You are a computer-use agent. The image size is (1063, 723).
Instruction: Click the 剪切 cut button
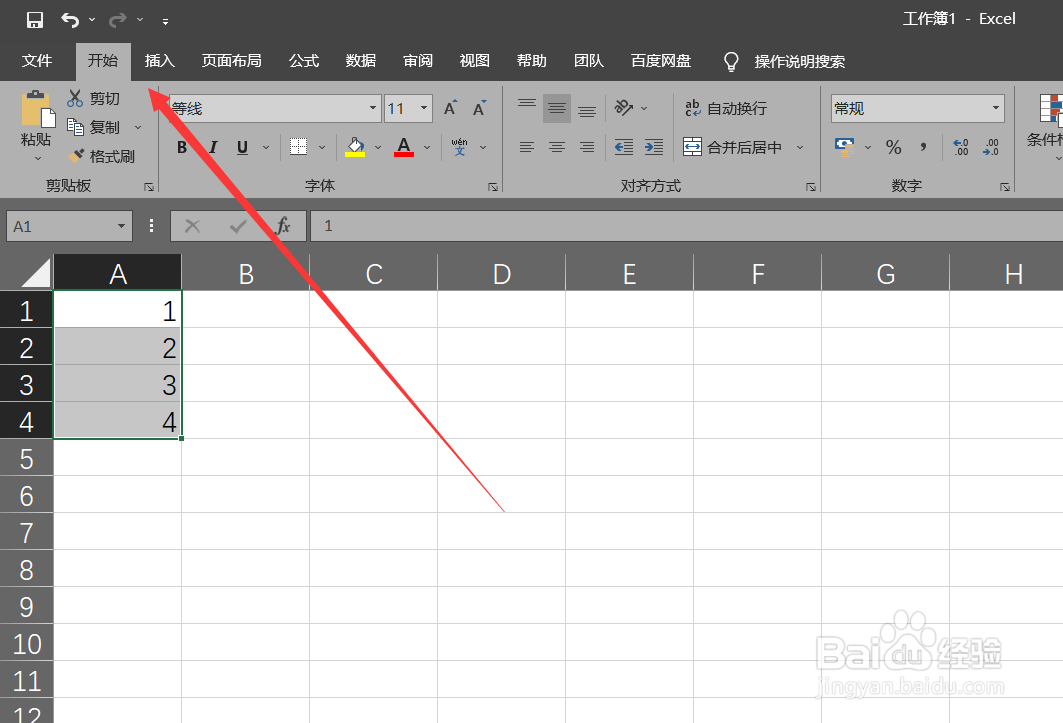[94, 99]
